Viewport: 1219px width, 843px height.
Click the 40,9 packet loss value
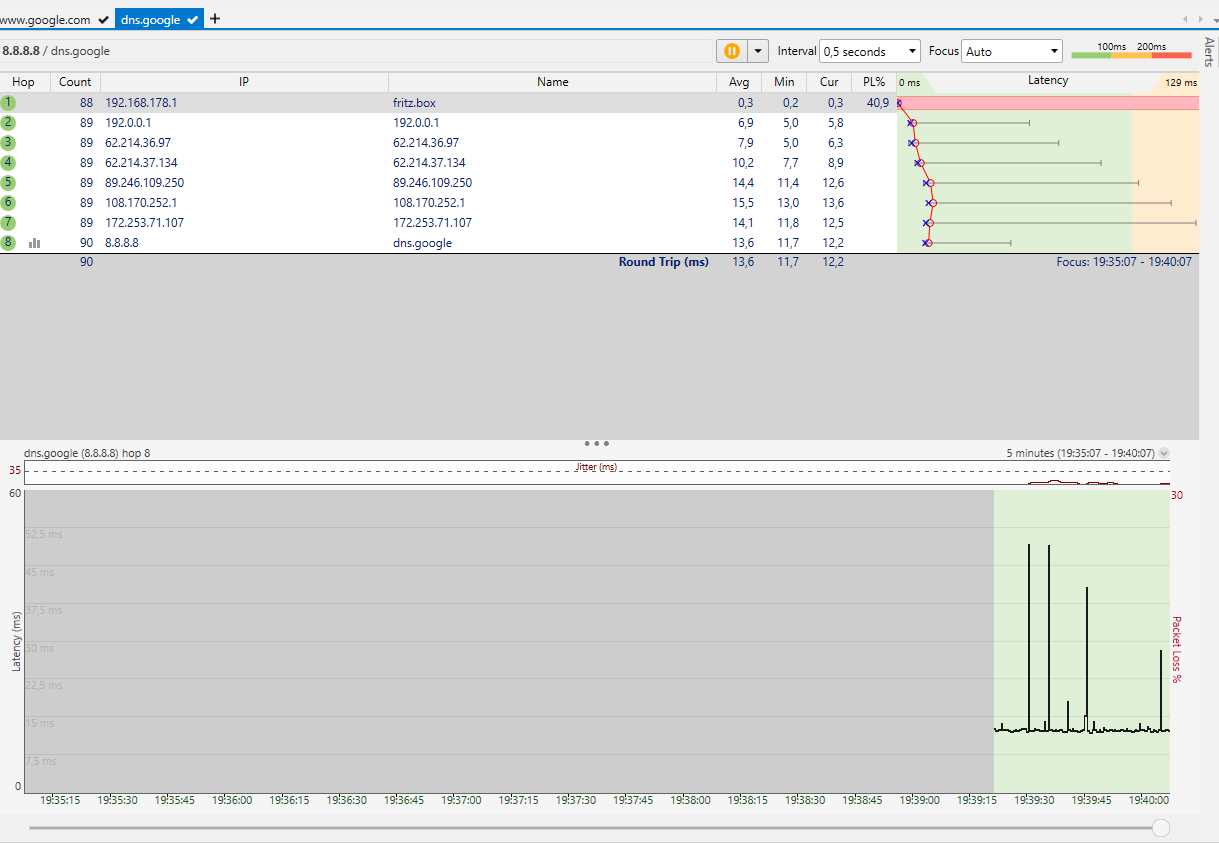point(878,103)
